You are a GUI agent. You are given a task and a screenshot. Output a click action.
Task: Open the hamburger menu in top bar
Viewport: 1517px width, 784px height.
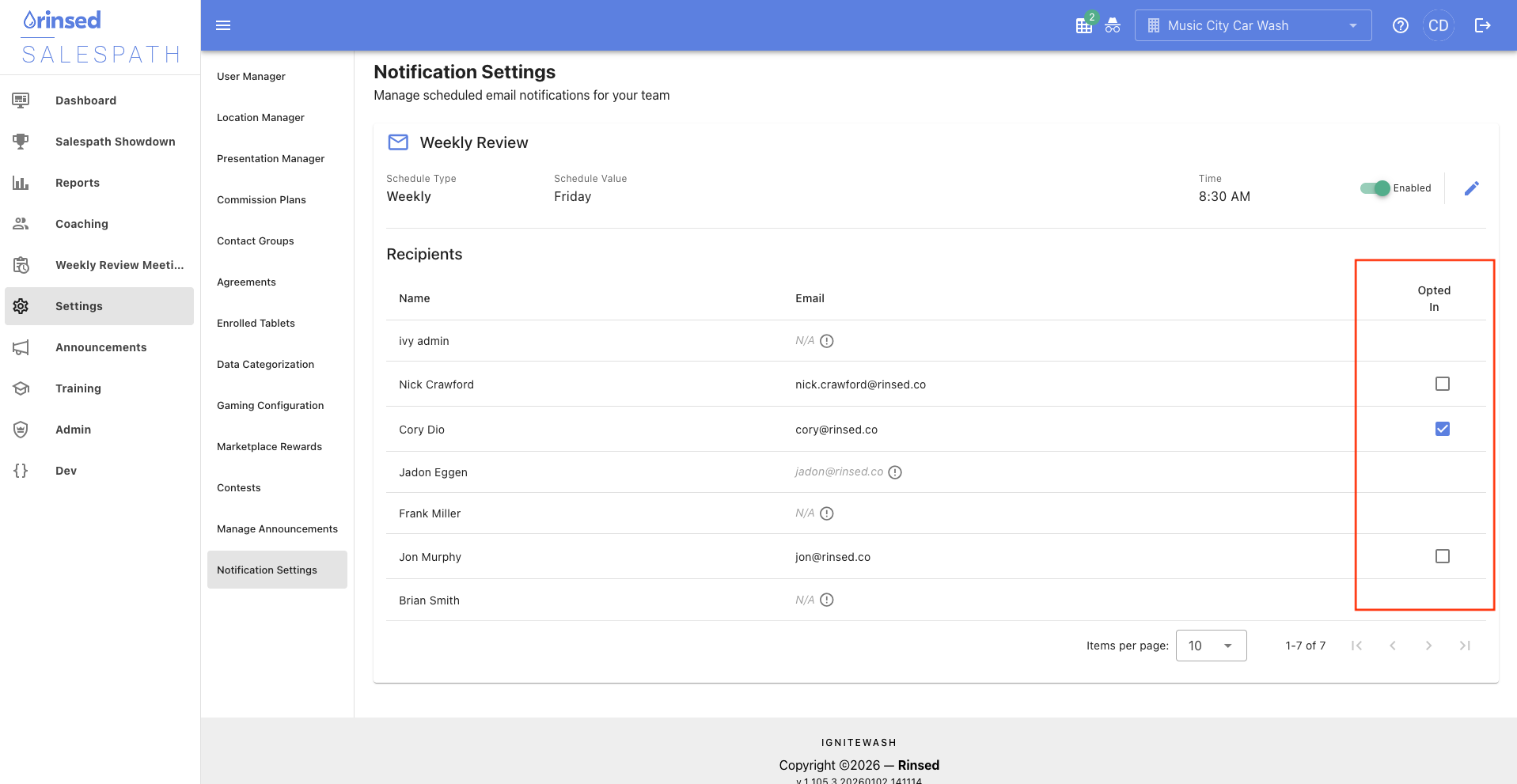pos(223,25)
